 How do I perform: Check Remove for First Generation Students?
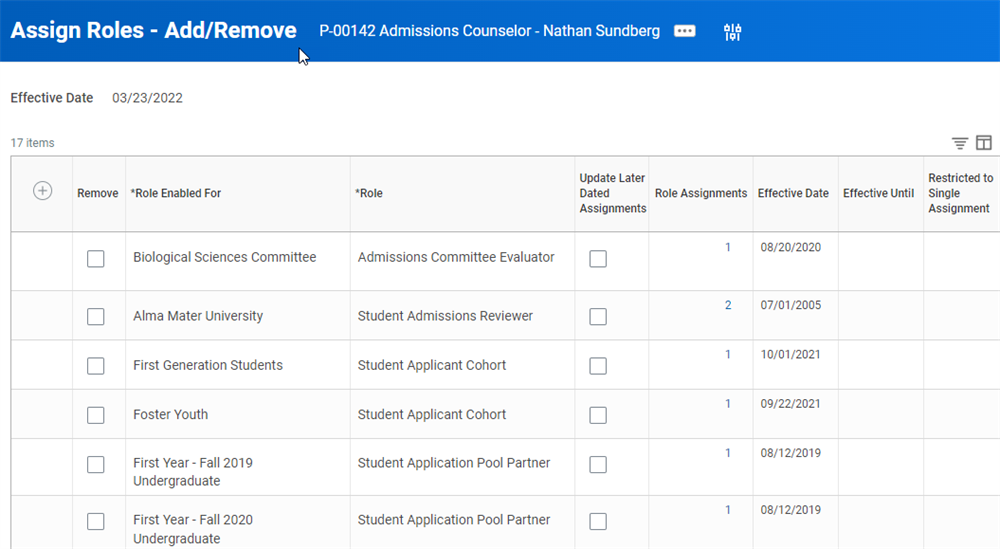[x=96, y=366]
